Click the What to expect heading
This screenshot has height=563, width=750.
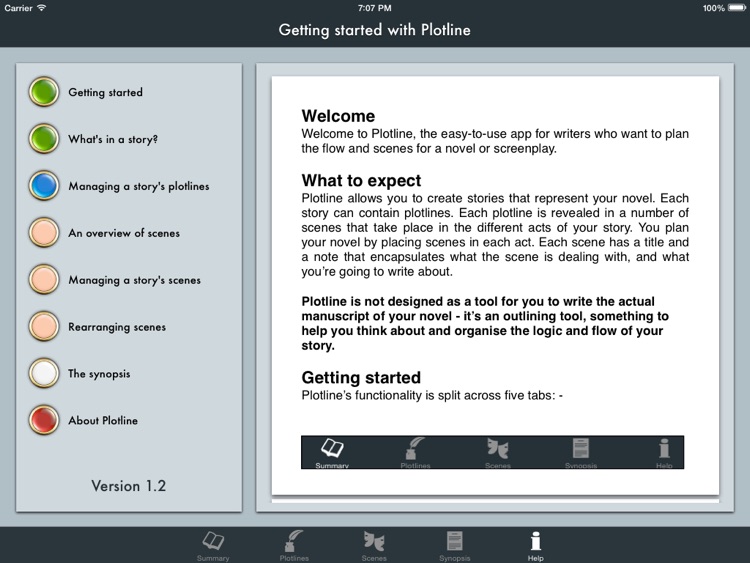(x=361, y=180)
